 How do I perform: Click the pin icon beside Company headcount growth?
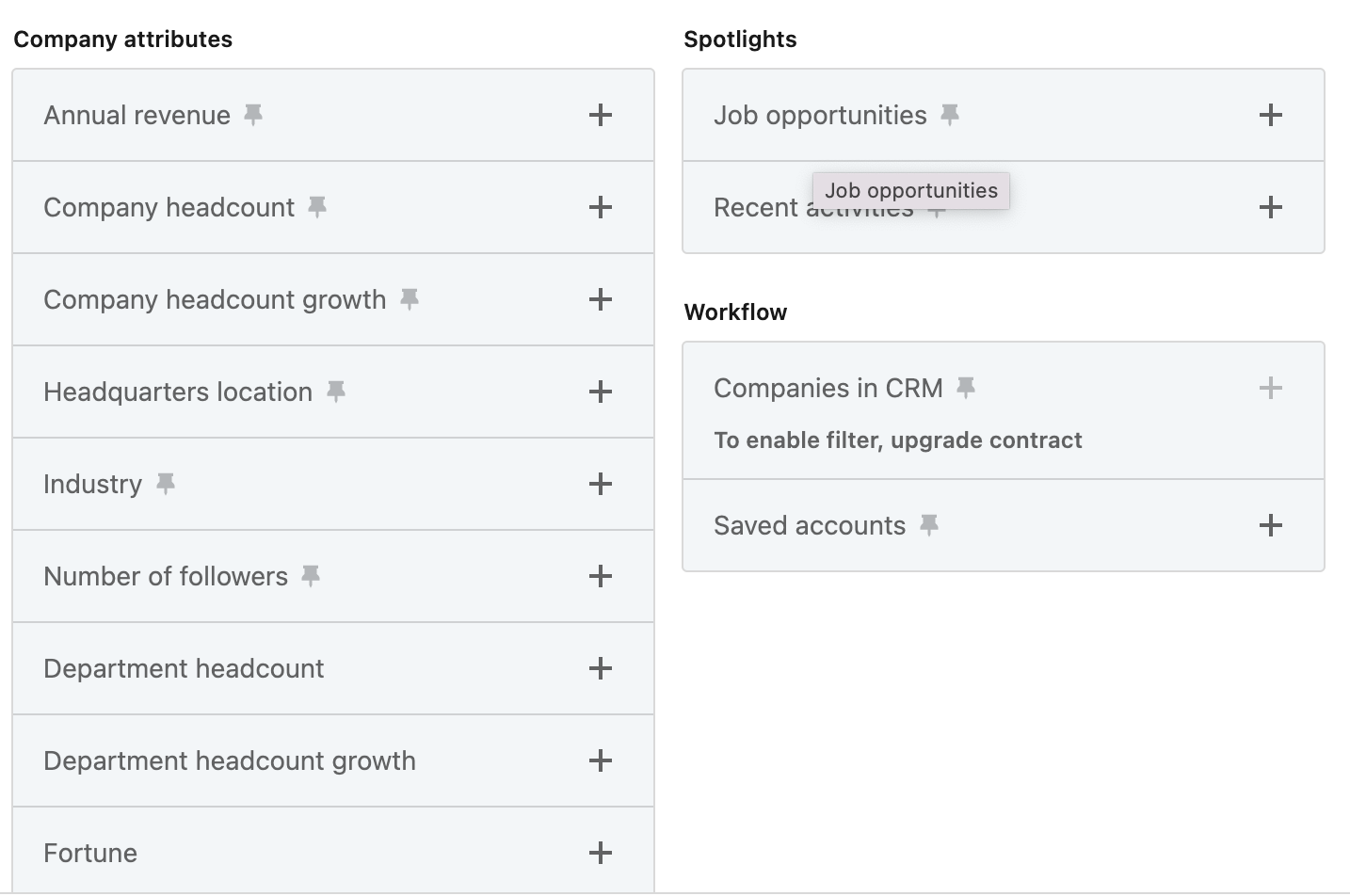(410, 299)
